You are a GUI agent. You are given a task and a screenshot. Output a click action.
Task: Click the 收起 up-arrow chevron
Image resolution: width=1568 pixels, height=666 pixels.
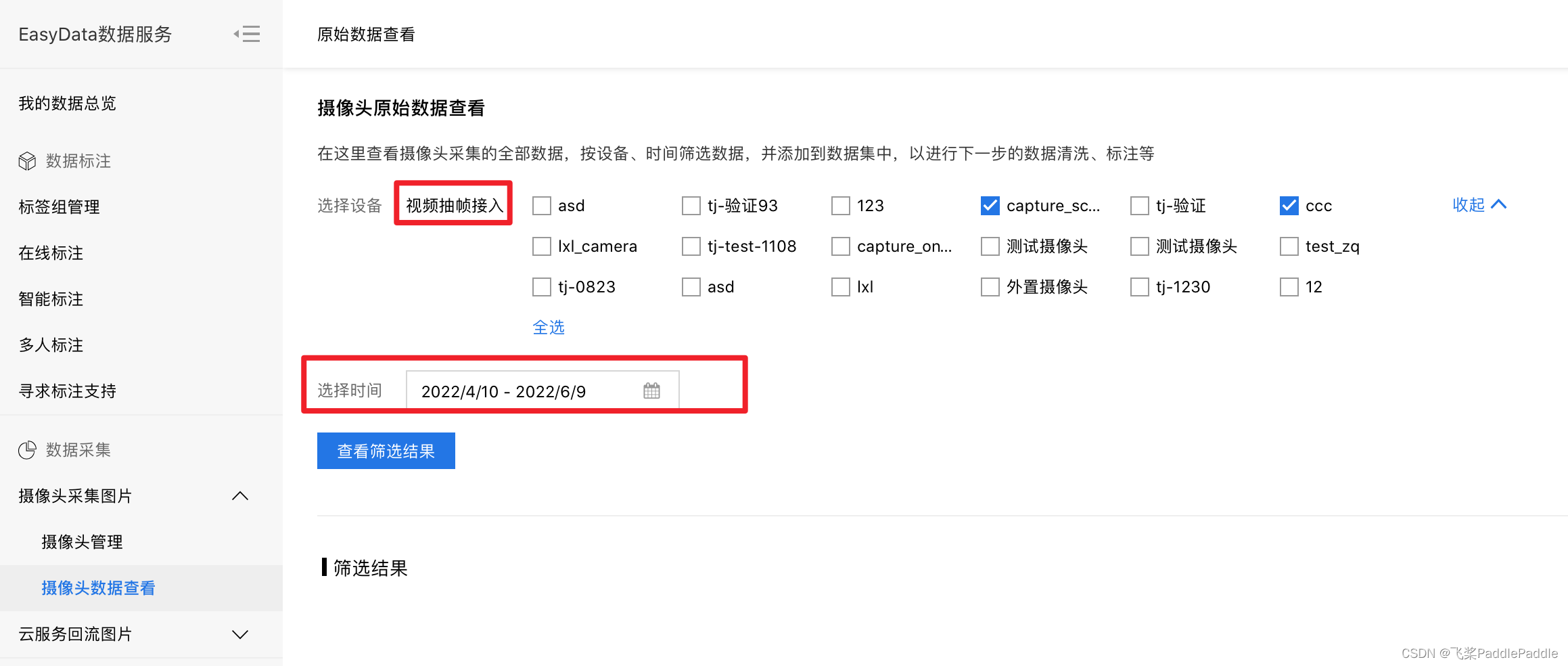(x=1499, y=204)
